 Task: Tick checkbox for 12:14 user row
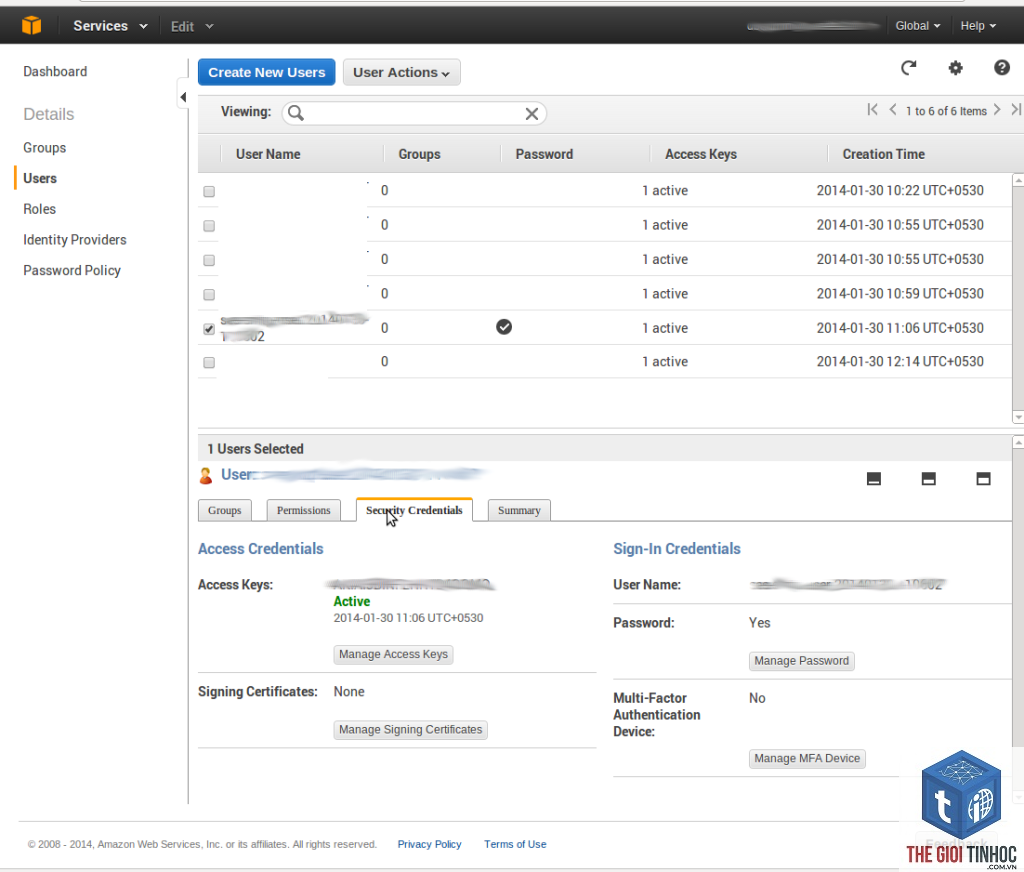[x=209, y=363]
